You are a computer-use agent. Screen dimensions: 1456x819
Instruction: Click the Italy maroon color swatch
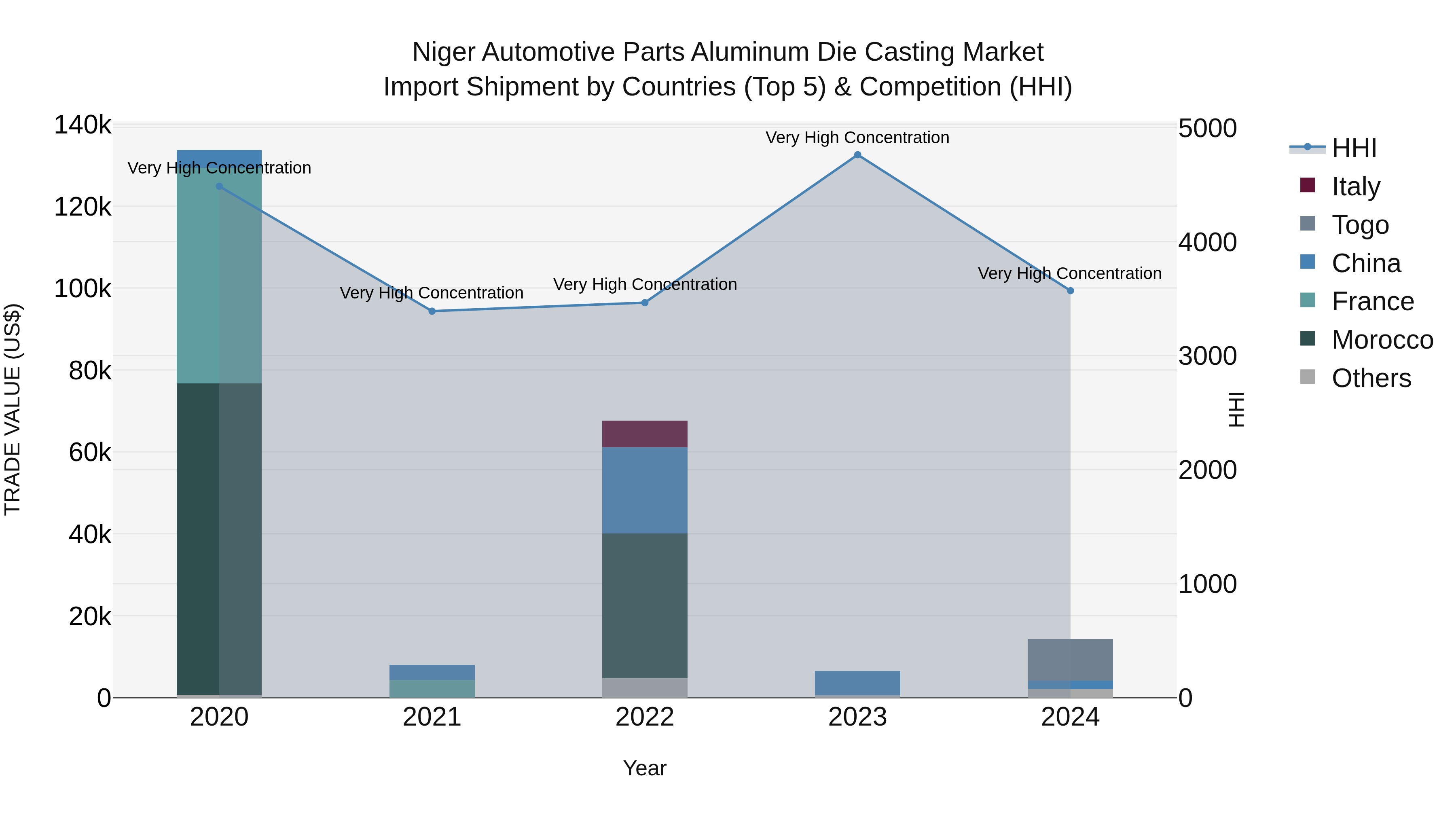1307,185
